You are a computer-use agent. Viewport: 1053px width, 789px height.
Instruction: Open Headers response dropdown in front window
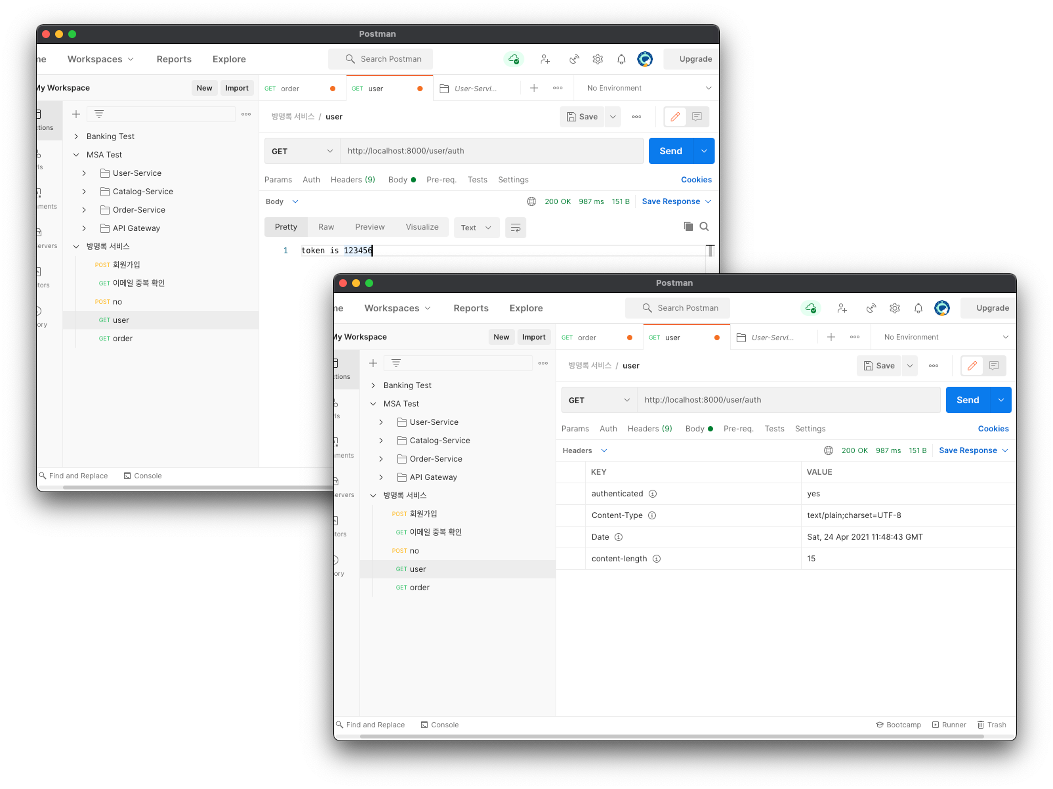pyautogui.click(x=585, y=451)
